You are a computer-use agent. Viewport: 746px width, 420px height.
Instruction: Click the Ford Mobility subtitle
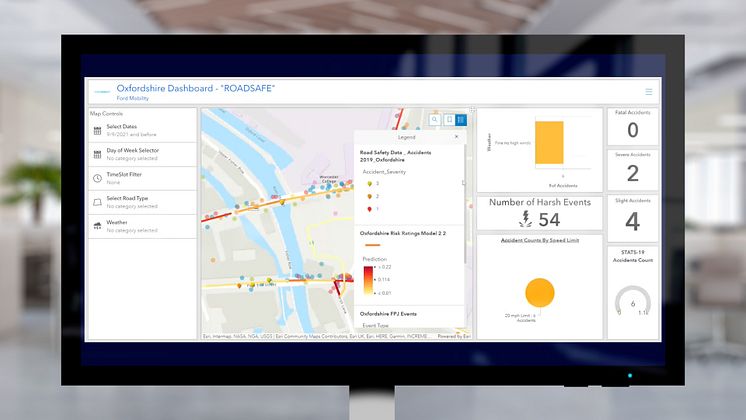pos(133,98)
